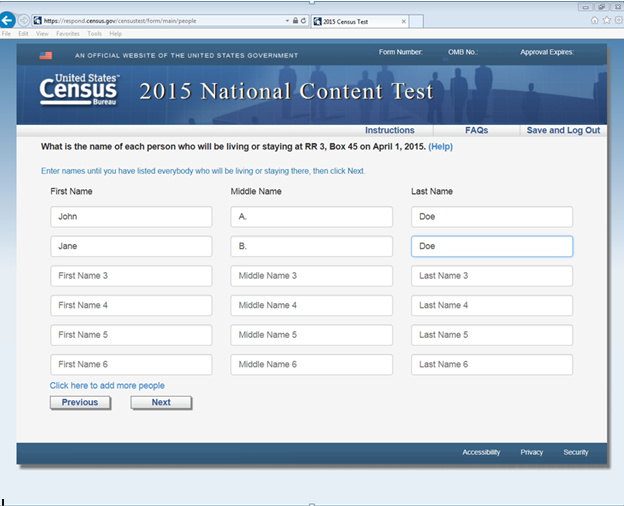
Task: Click 'Click here to add more people' link
Action: [107, 385]
